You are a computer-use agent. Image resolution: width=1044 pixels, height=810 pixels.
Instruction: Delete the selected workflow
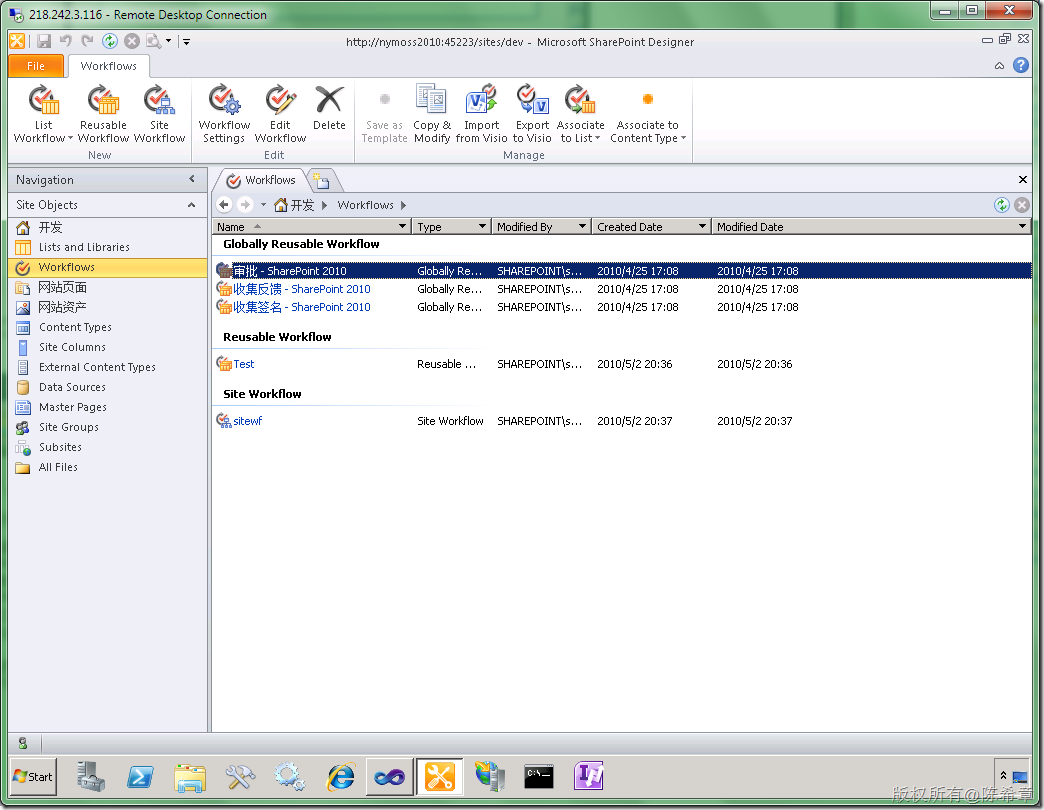click(x=329, y=108)
